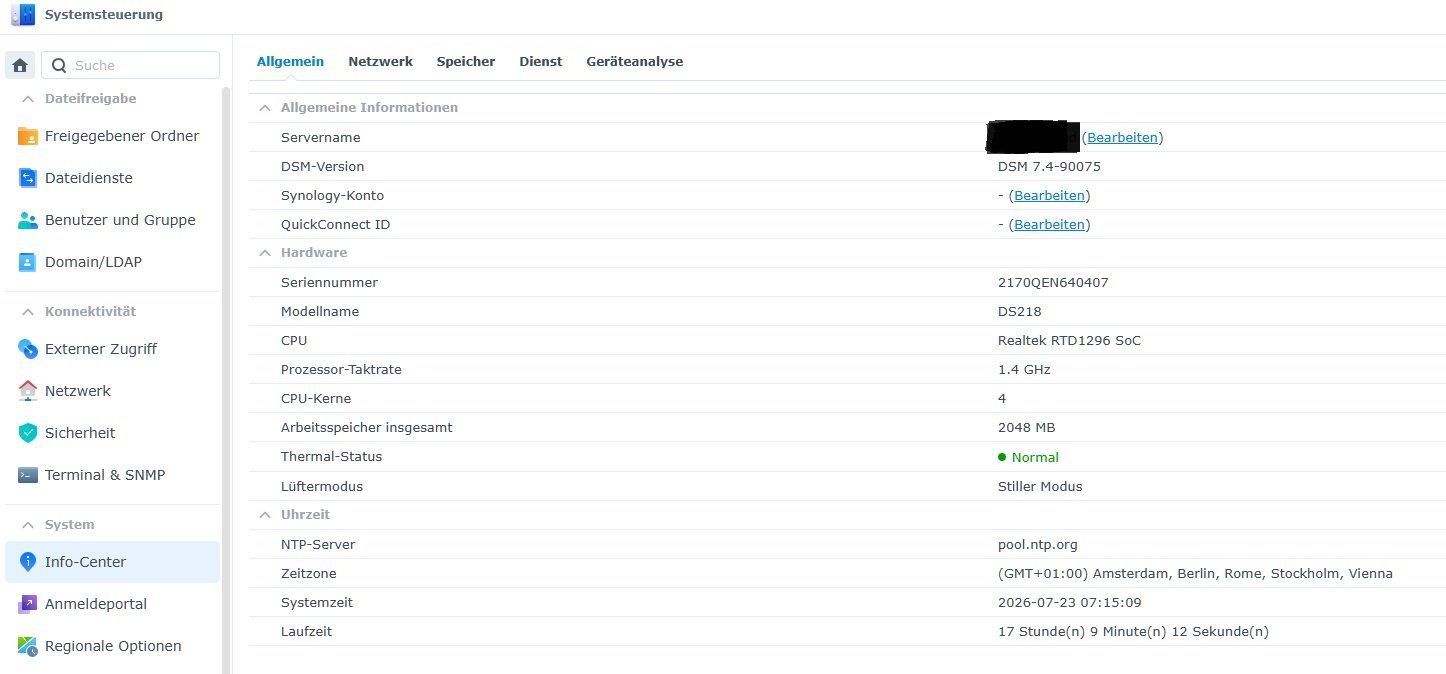
Task: Open the Regionale Optionen icon
Action: (28, 646)
